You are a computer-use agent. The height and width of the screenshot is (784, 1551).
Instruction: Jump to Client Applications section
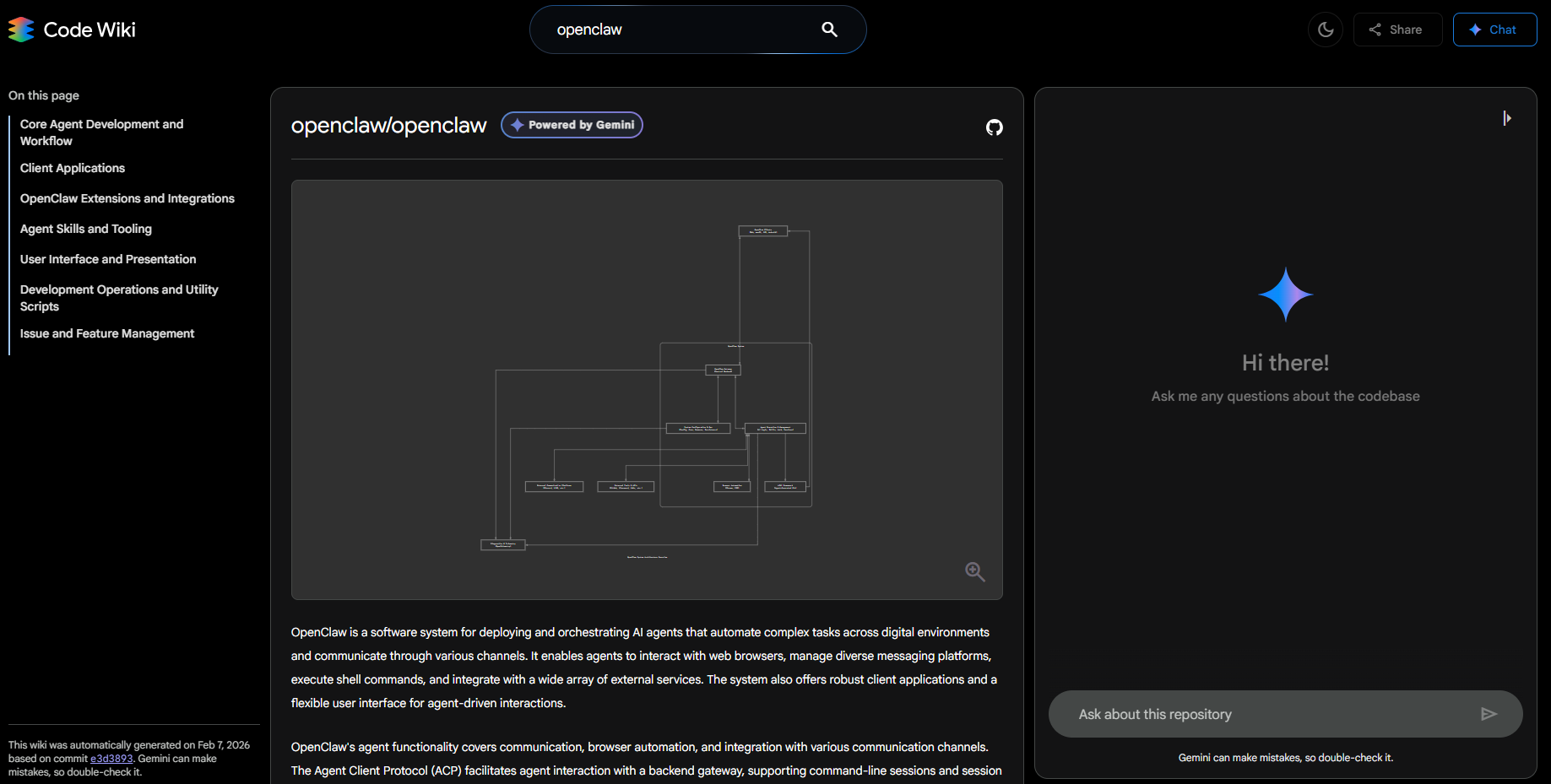click(73, 168)
